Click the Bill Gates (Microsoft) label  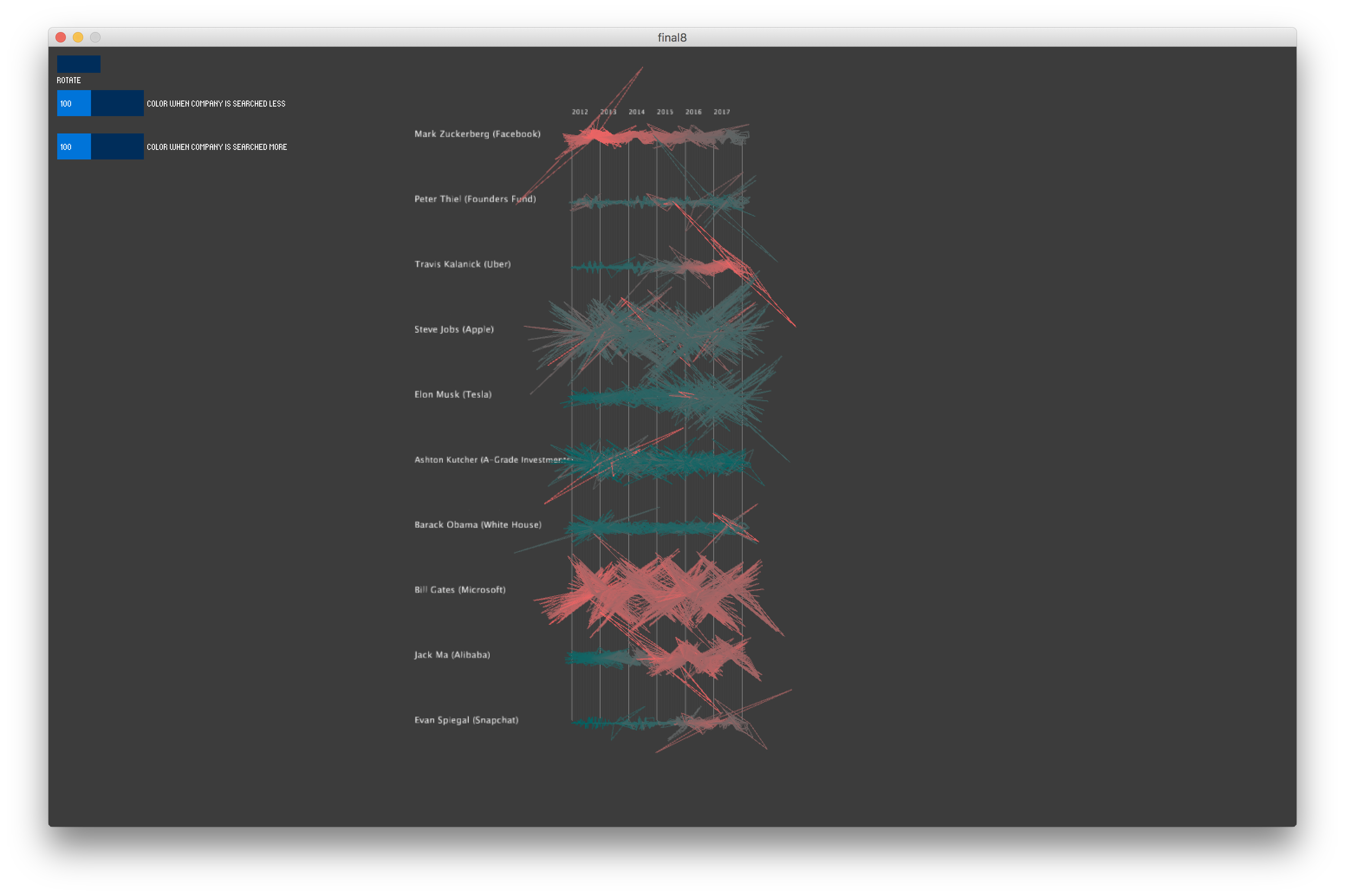460,590
